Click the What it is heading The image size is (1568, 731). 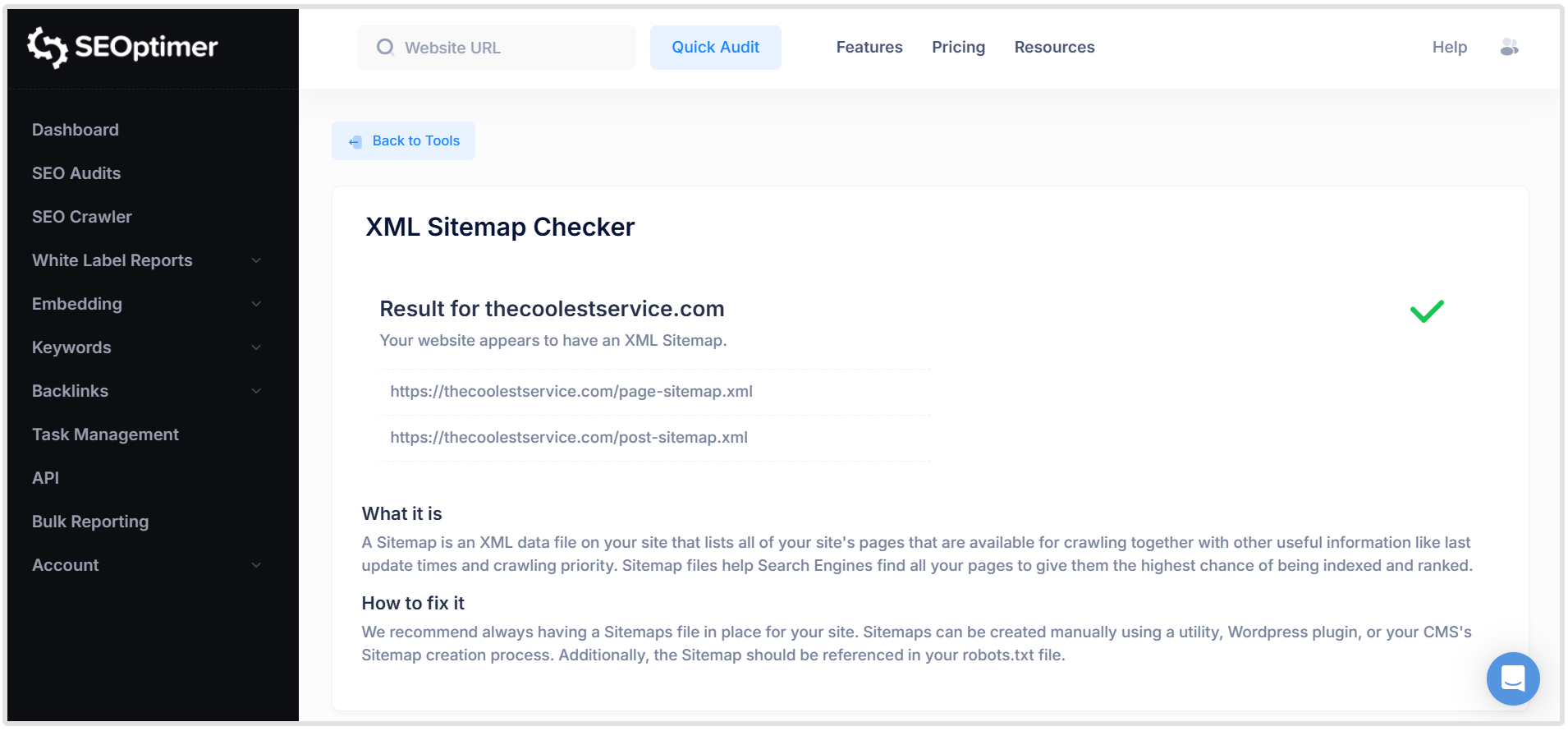tap(402, 514)
